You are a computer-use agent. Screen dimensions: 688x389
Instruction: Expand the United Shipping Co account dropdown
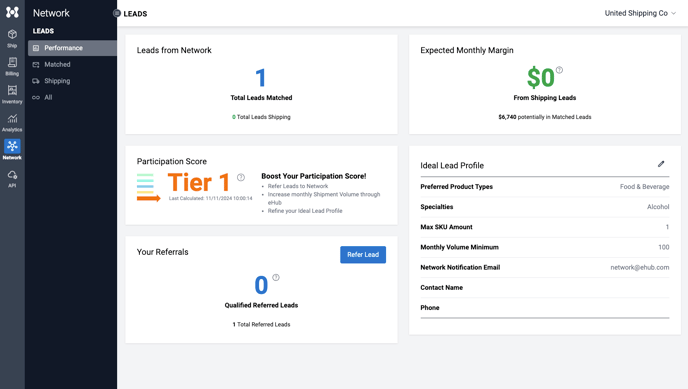click(x=640, y=13)
